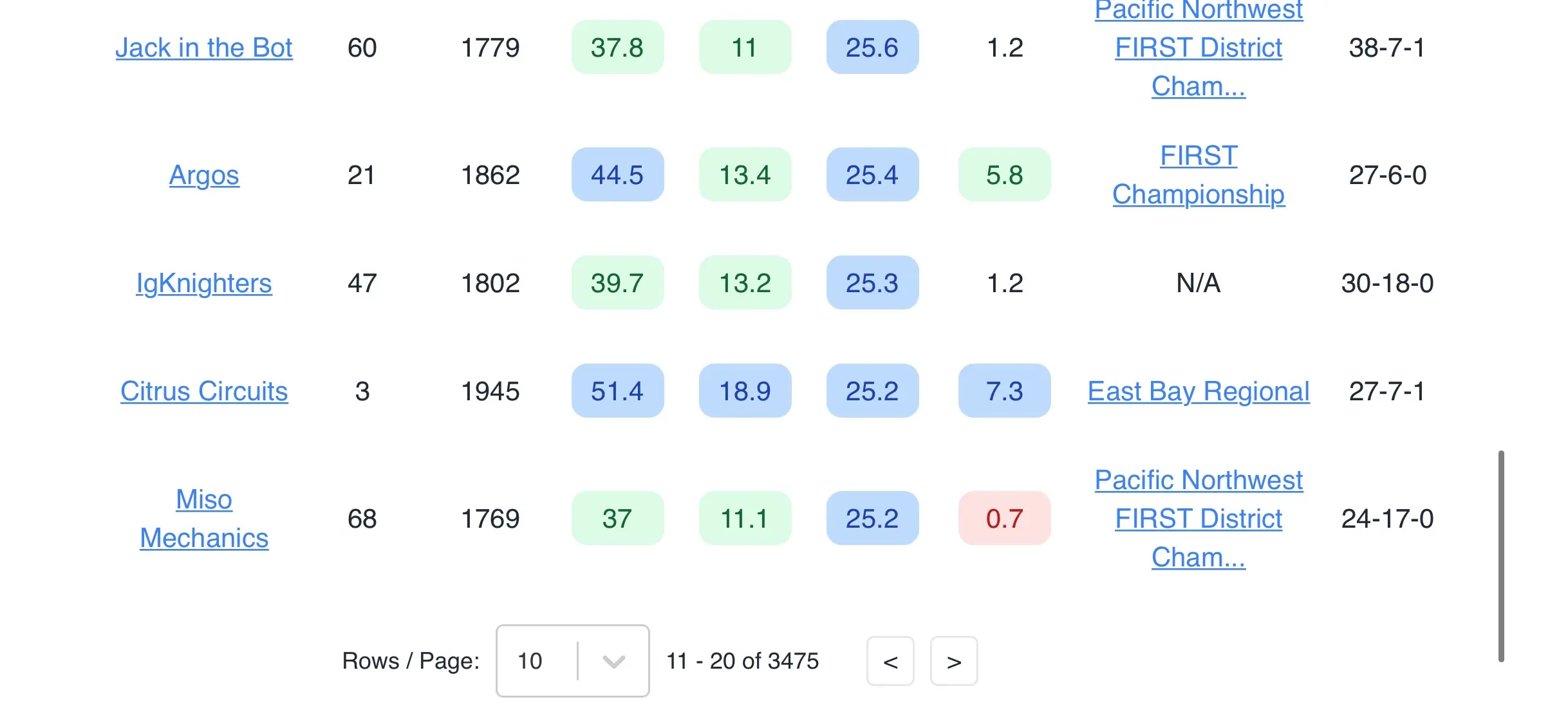Go to the next page of results
This screenshot has height=724, width=1568.
(954, 662)
